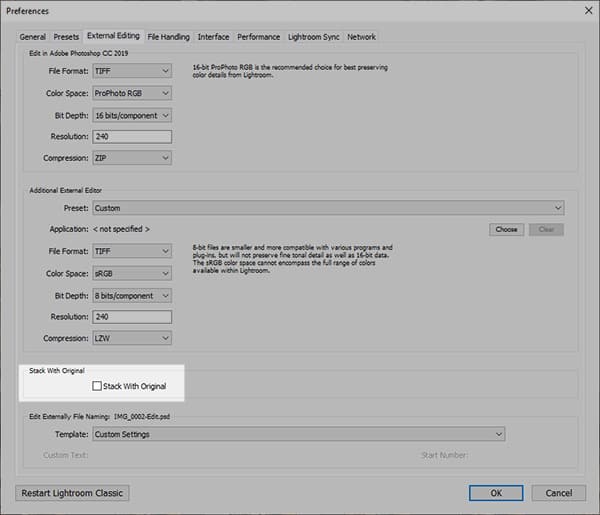Click the Photoshop Resolution field showing 240
The width and height of the screenshot is (600, 515).
tap(132, 137)
